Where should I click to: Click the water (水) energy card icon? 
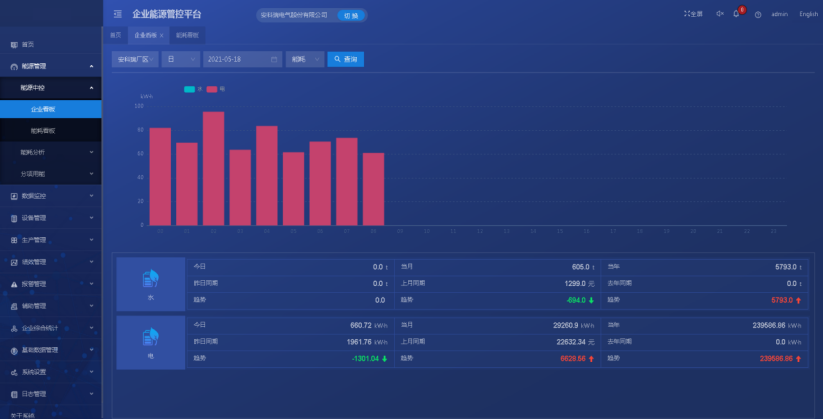(151, 278)
